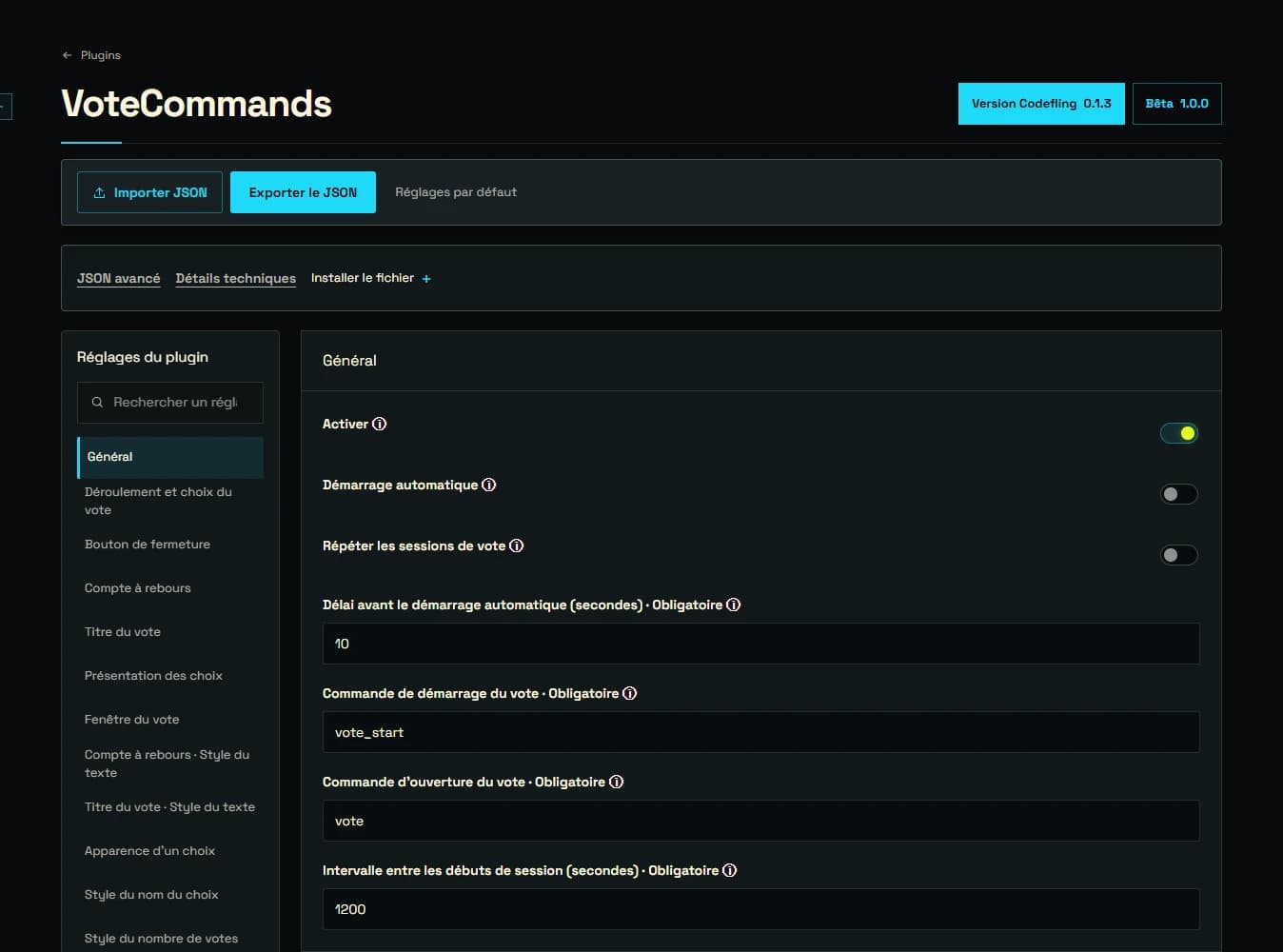The height and width of the screenshot is (952, 1283).
Task: Click the back arrow next to Plugins
Action: [67, 55]
